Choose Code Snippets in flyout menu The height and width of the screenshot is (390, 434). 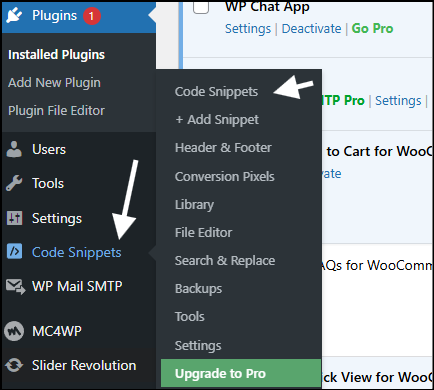tap(216, 92)
